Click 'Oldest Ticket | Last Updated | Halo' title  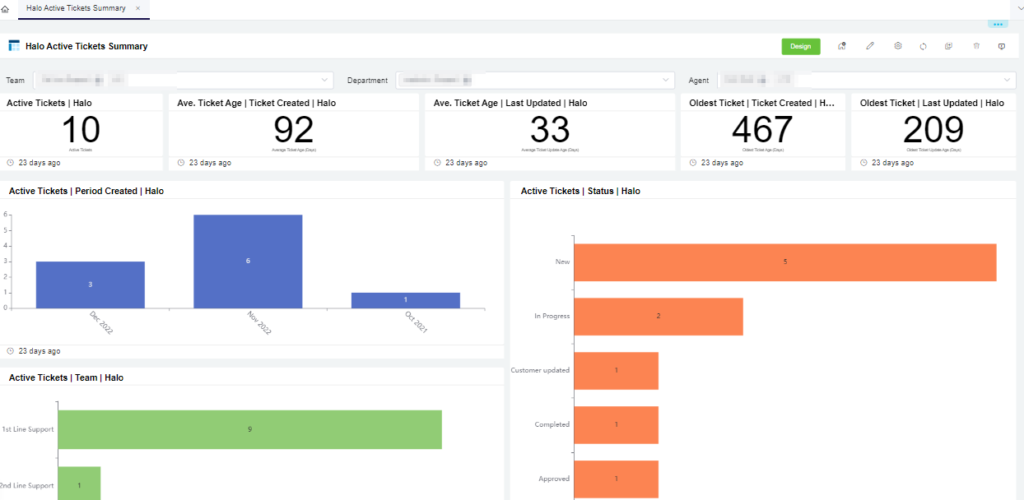coord(932,103)
